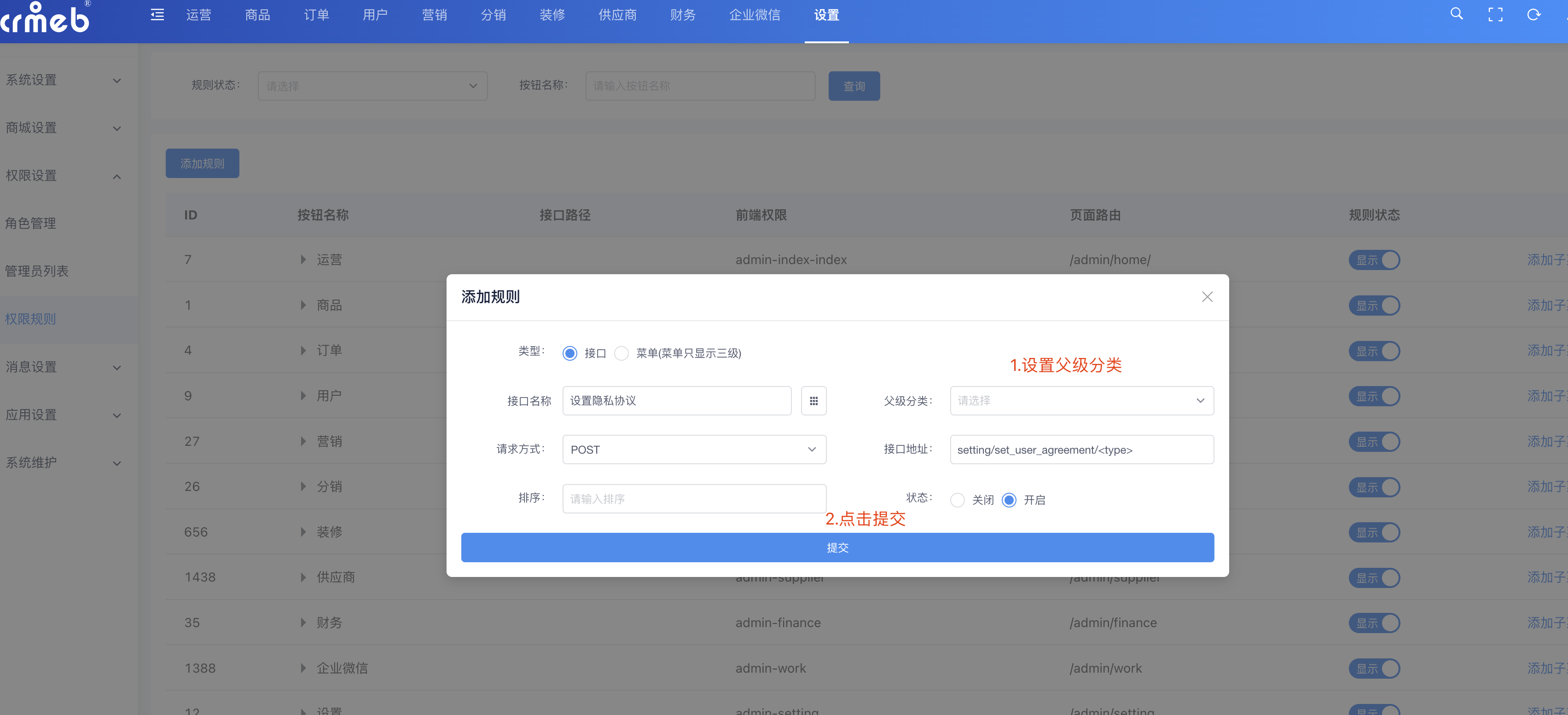The width and height of the screenshot is (1568, 715).
Task: Select the 关闭 status radio
Action: [957, 500]
